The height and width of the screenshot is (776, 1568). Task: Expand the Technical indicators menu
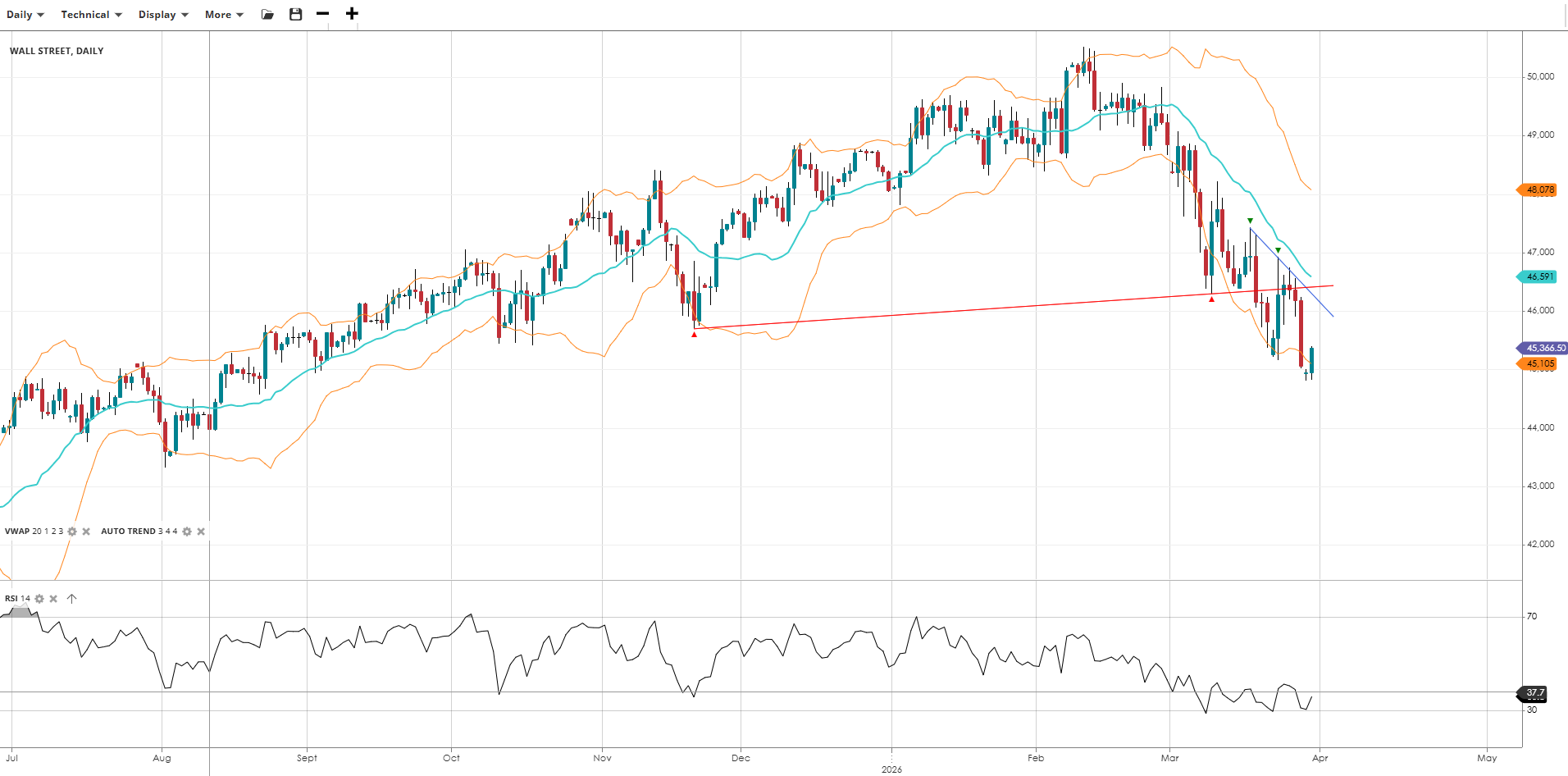[91, 15]
